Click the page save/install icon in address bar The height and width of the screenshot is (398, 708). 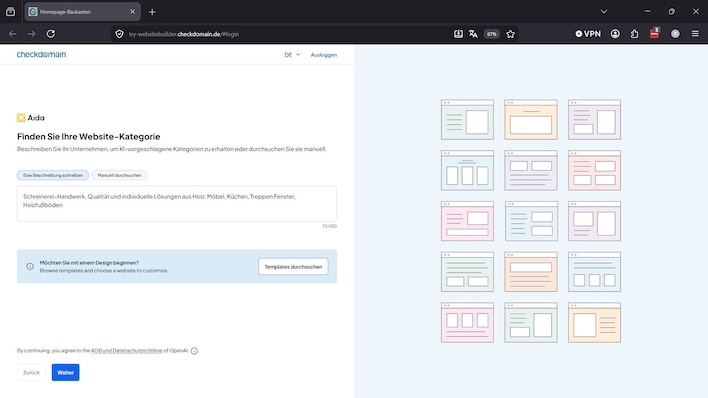[458, 34]
